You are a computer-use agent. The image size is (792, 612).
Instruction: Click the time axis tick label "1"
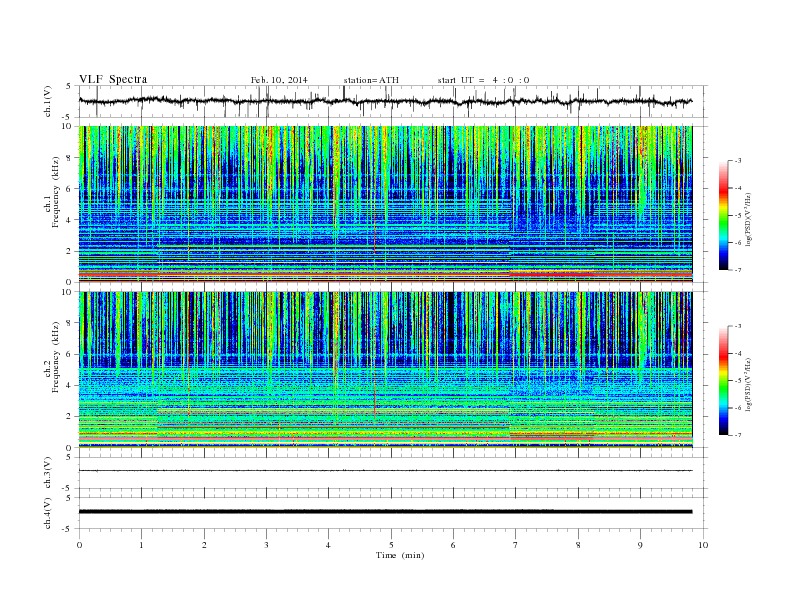[141, 545]
